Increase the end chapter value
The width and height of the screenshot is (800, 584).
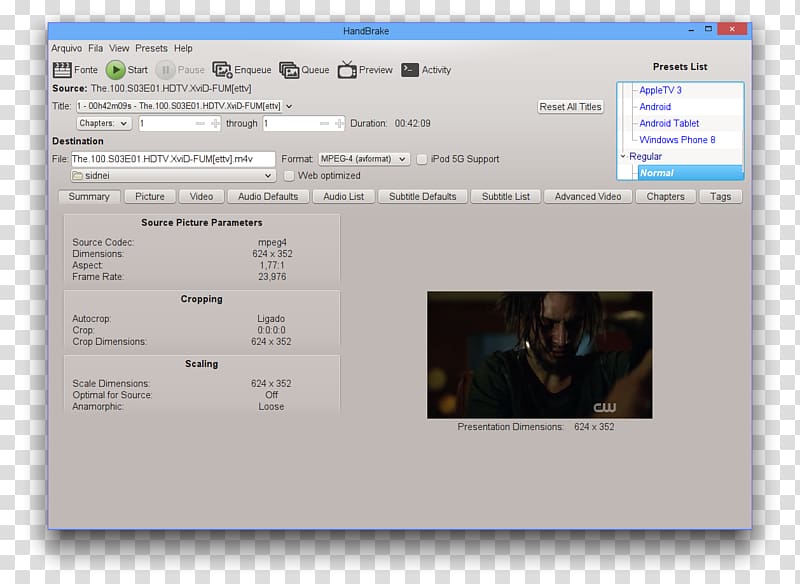339,123
